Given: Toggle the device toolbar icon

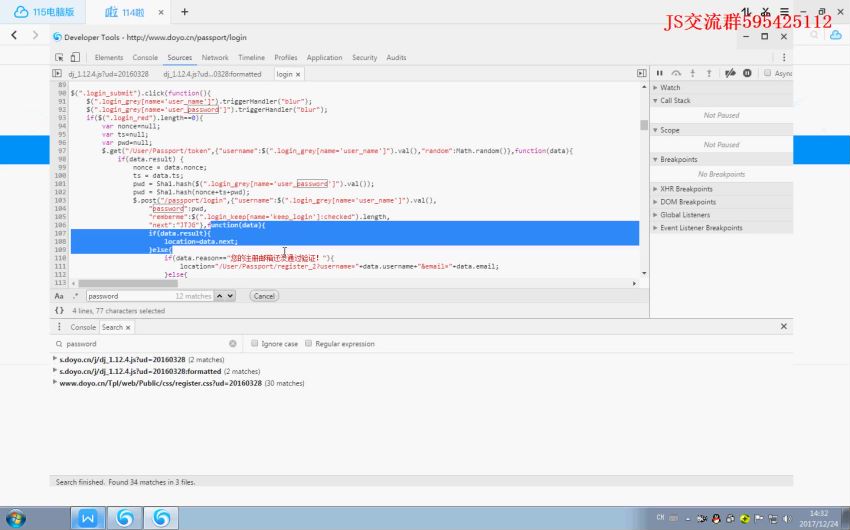Looking at the screenshot, I should 76,58.
